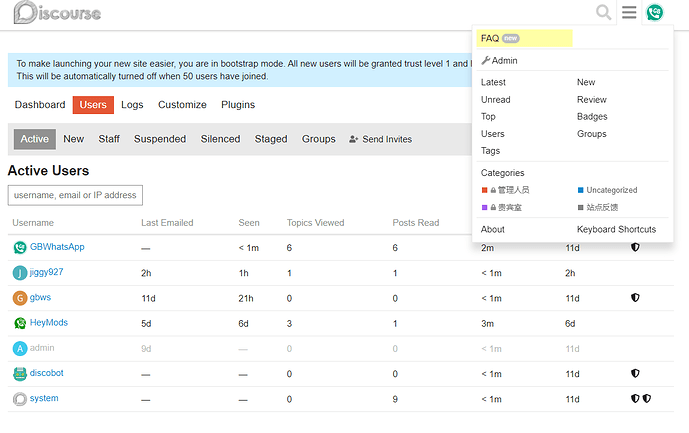The width and height of the screenshot is (689, 433).
Task: Sort by Last Emailed column
Action: pos(167,223)
